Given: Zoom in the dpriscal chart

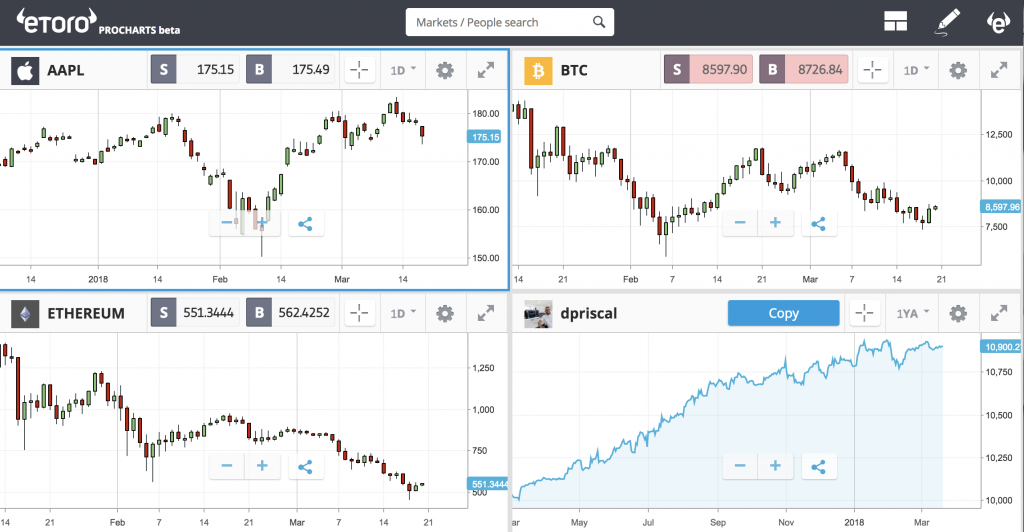Looking at the screenshot, I should [x=775, y=466].
